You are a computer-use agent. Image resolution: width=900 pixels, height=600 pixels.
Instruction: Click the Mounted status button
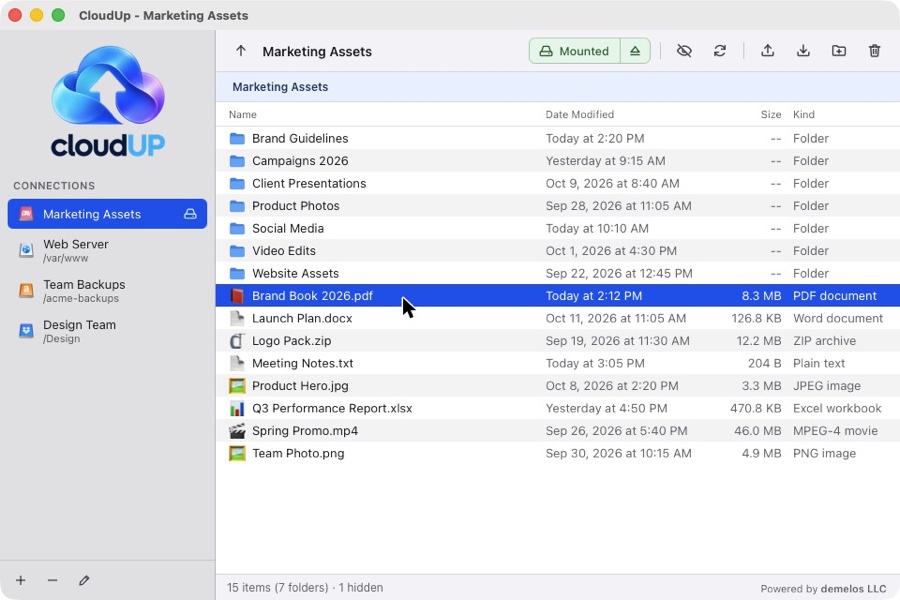point(575,51)
